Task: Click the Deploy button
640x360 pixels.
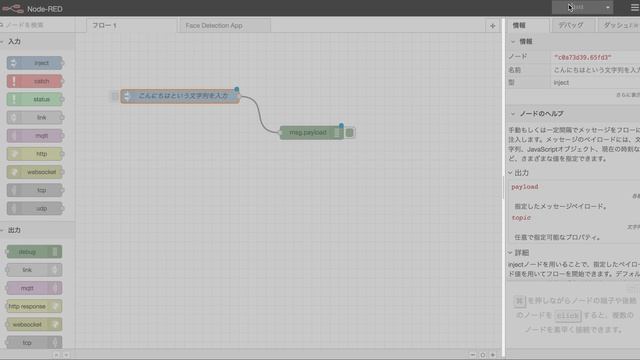Action: (x=577, y=7)
